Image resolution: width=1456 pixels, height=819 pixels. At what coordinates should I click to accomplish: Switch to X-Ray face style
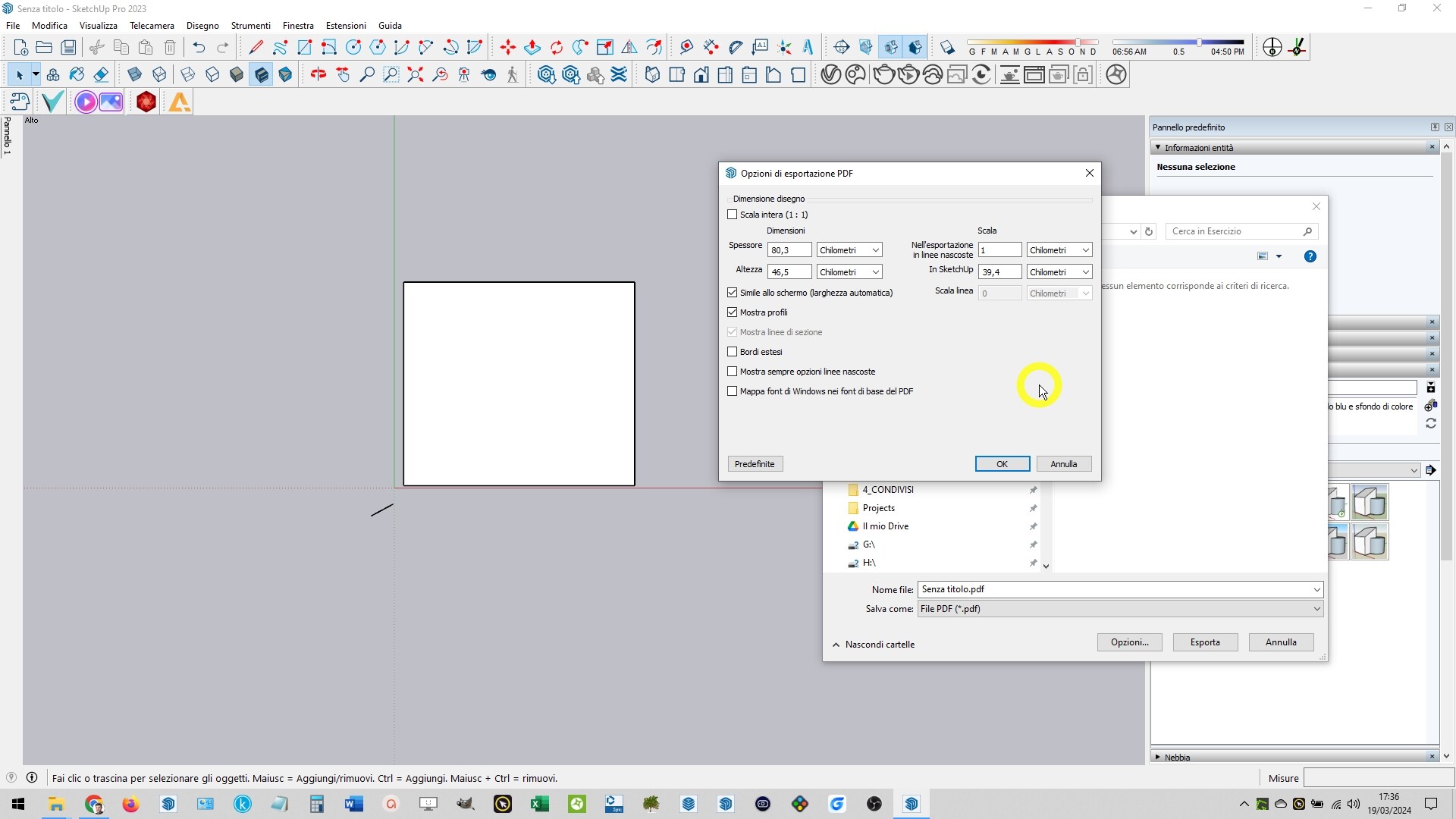point(134,74)
